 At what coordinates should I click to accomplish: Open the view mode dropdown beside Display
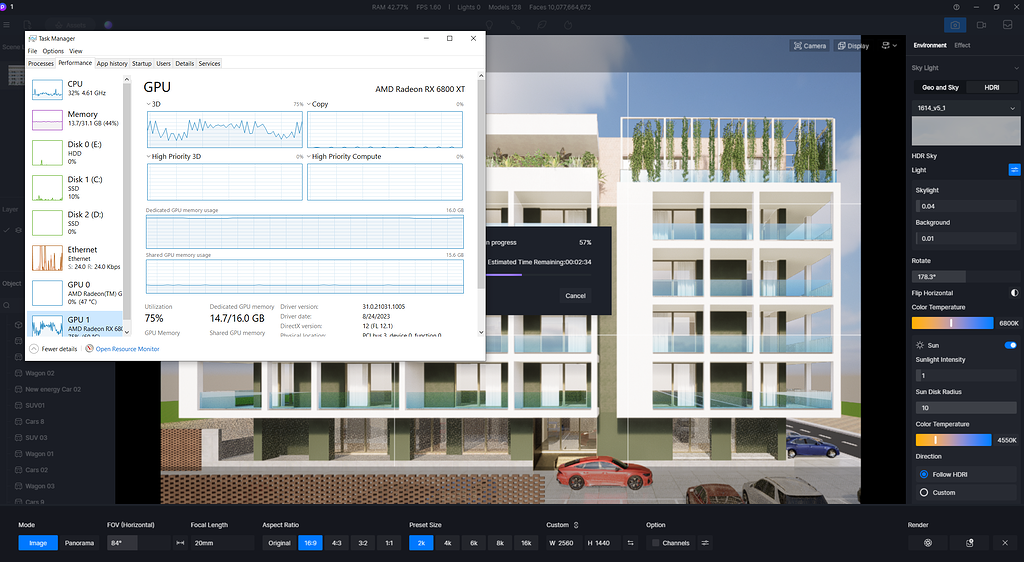point(889,46)
